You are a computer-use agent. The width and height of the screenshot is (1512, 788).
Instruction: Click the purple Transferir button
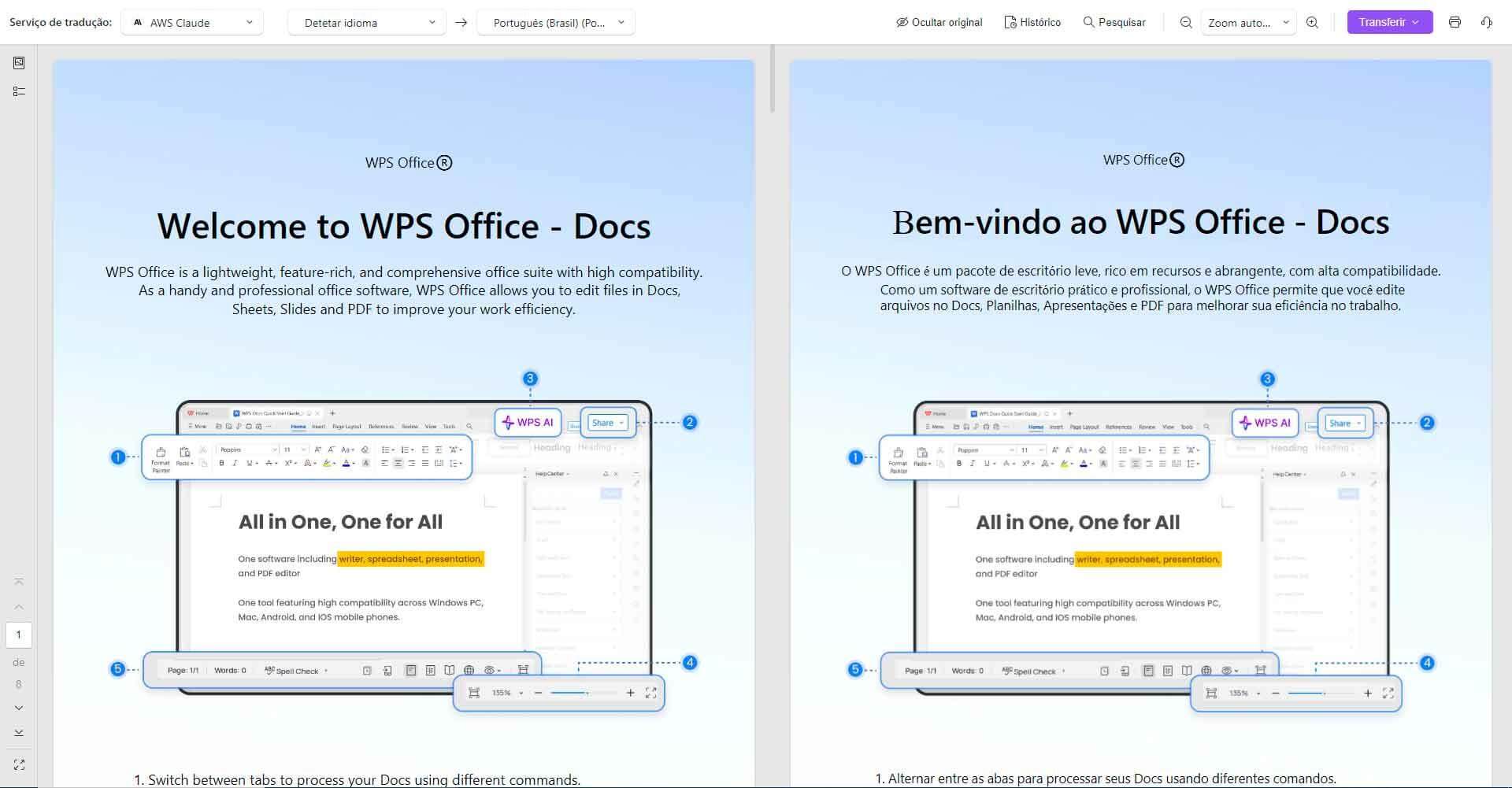[1389, 22]
